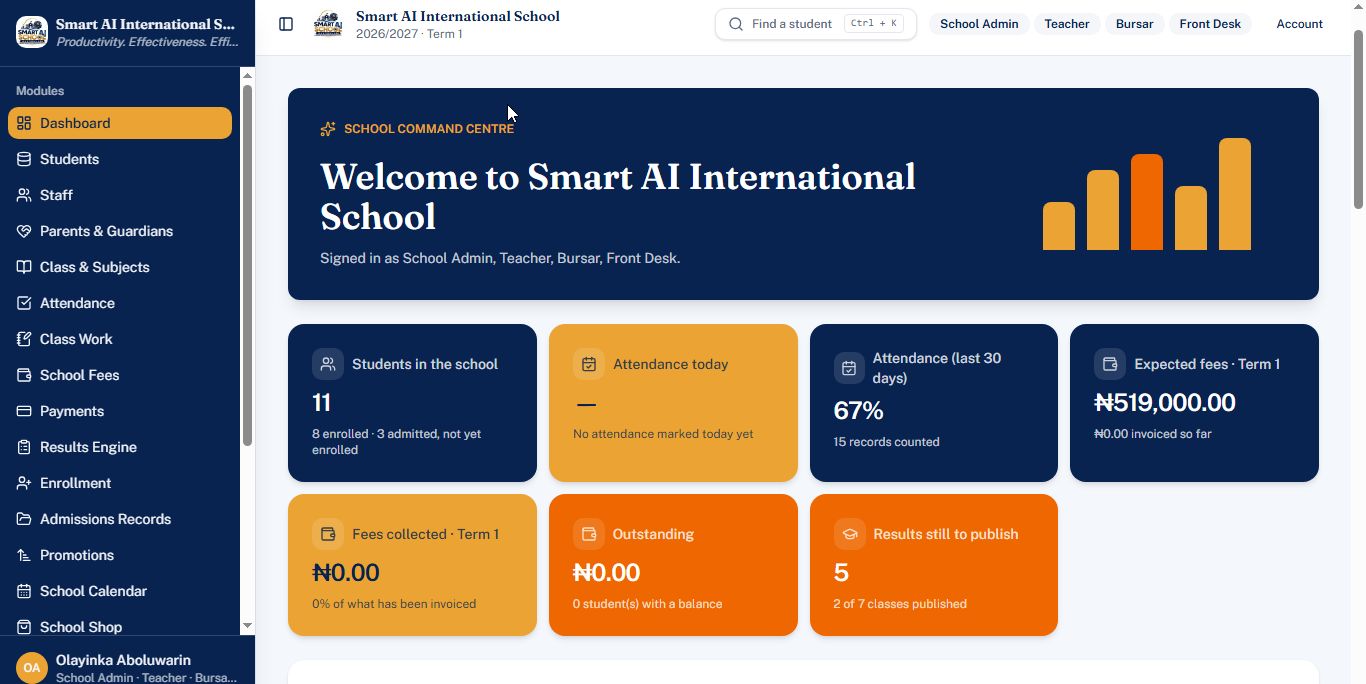
Task: Open the Students module
Action: click(x=120, y=159)
